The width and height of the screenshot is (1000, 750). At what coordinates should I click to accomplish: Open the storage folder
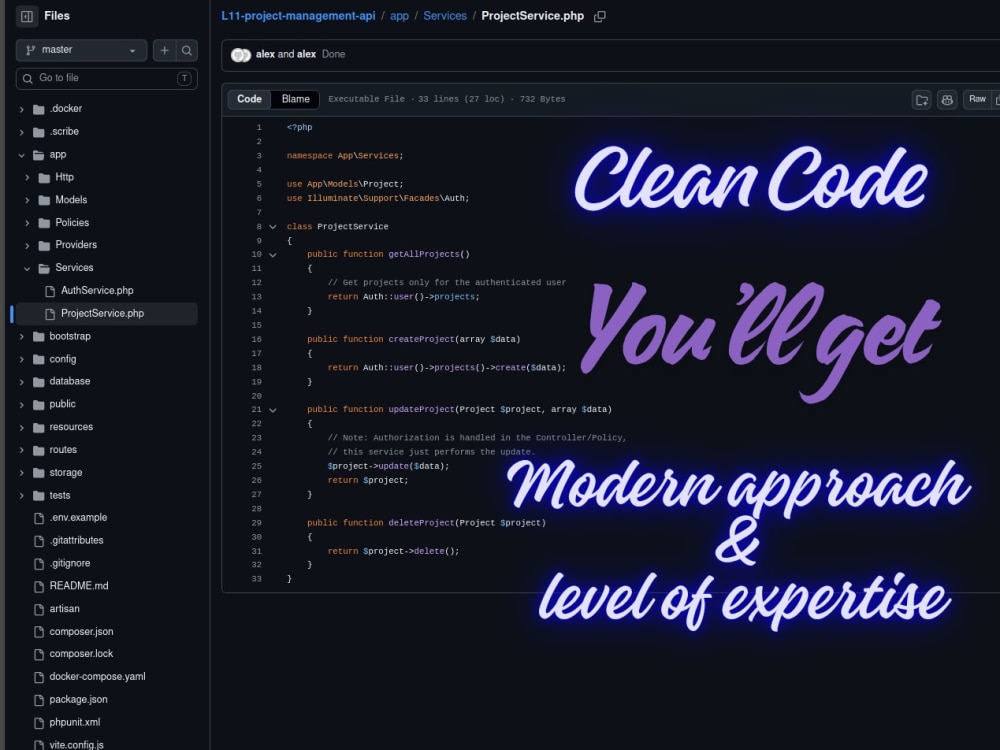66,473
